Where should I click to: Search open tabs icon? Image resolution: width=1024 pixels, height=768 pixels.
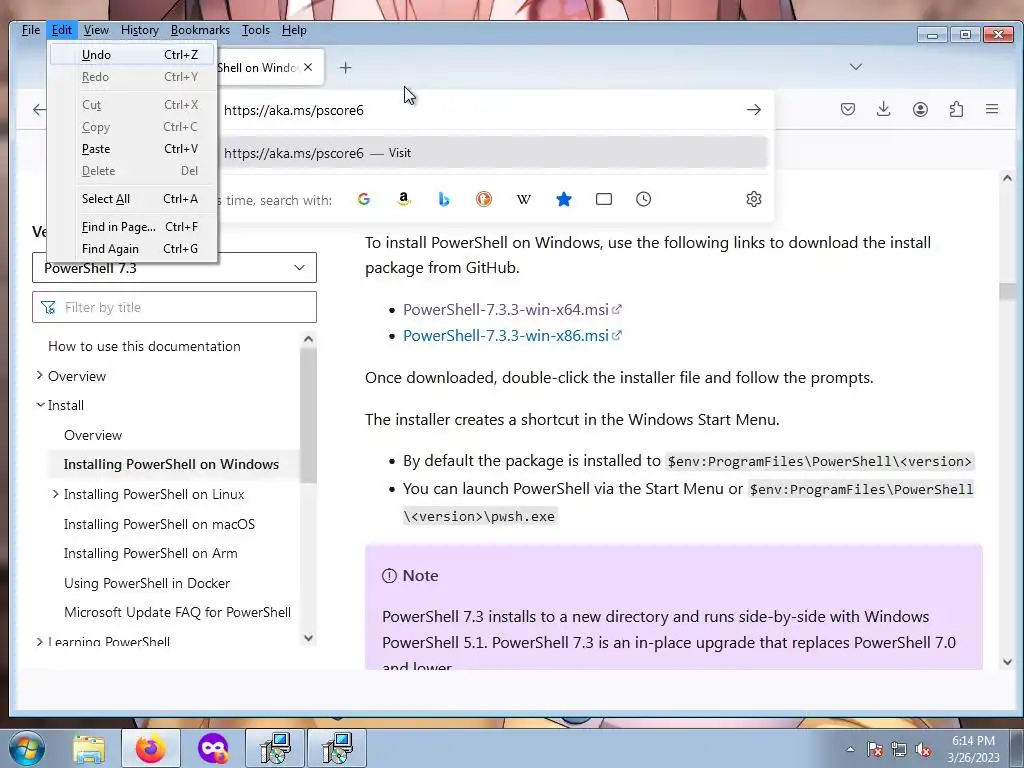tap(604, 199)
